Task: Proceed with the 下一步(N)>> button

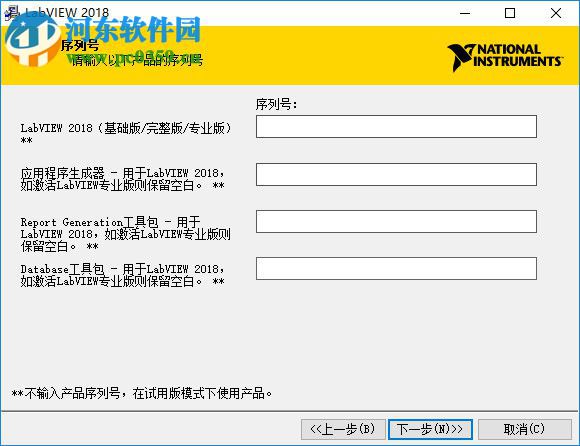Action: point(430,429)
